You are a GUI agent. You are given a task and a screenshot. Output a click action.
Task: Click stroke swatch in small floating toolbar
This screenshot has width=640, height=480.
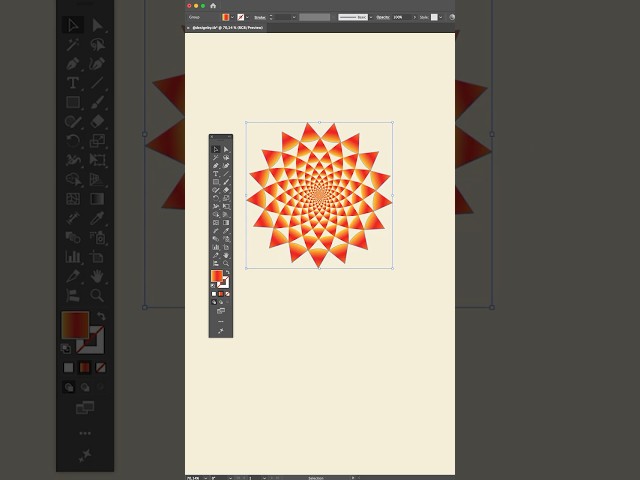point(223,282)
